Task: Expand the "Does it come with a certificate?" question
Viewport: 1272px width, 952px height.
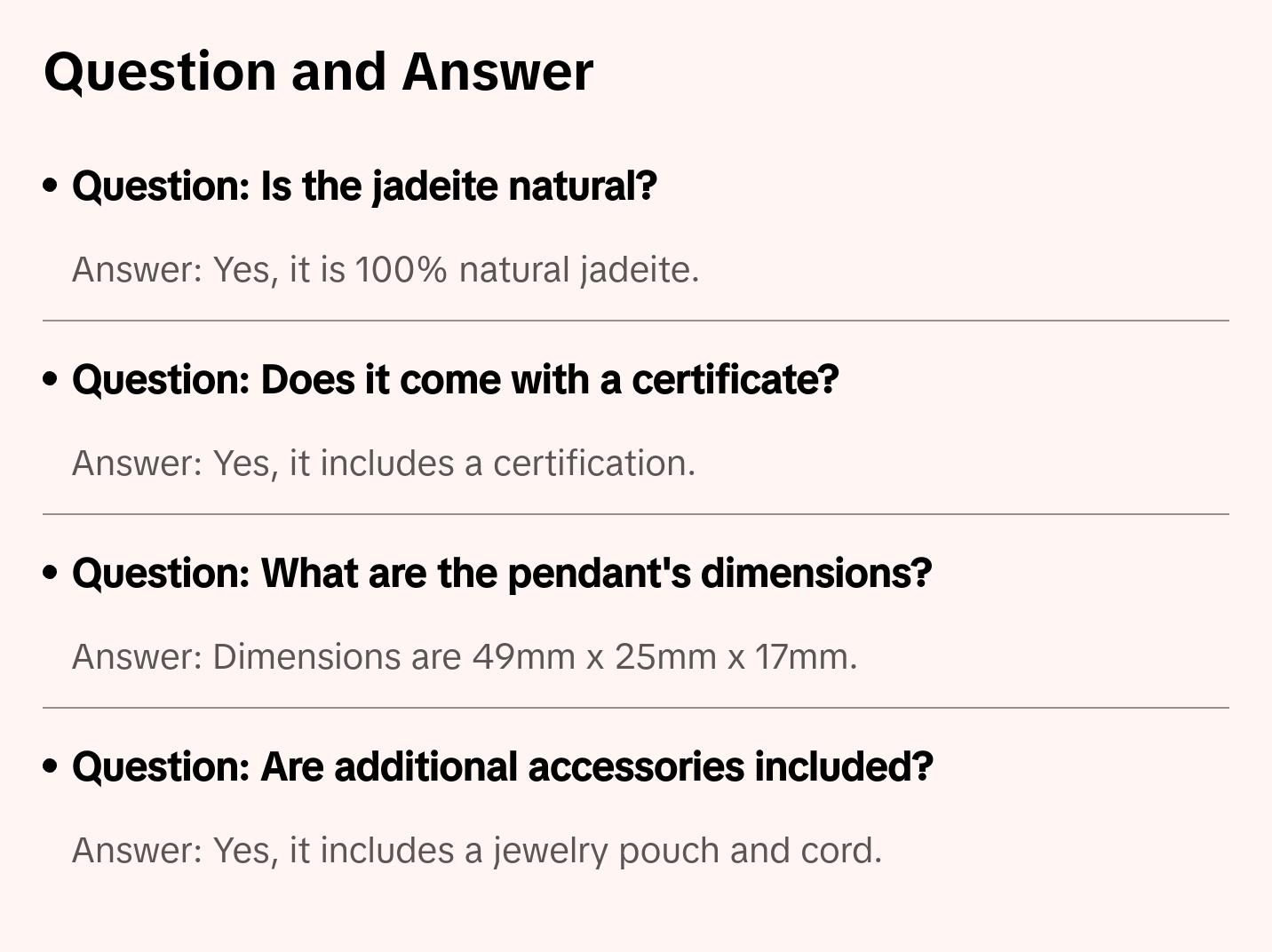Action: [x=455, y=380]
